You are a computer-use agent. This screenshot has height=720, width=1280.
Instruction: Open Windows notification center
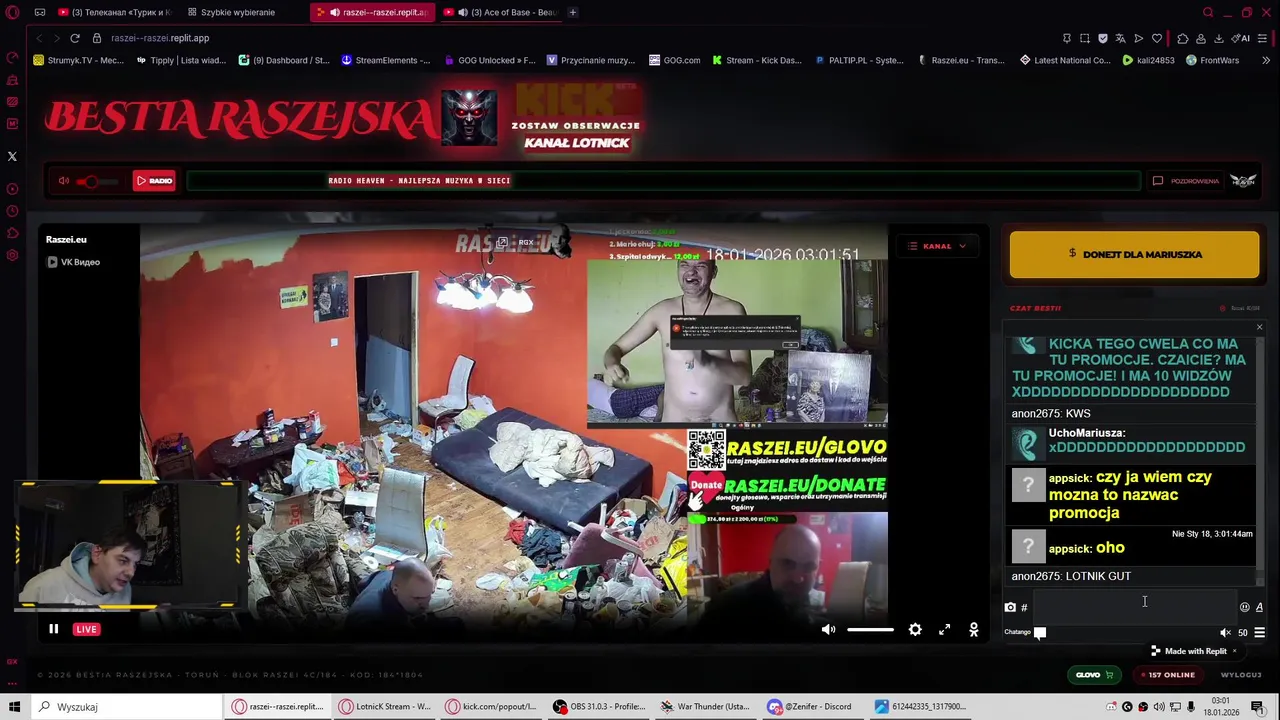click(x=1257, y=707)
